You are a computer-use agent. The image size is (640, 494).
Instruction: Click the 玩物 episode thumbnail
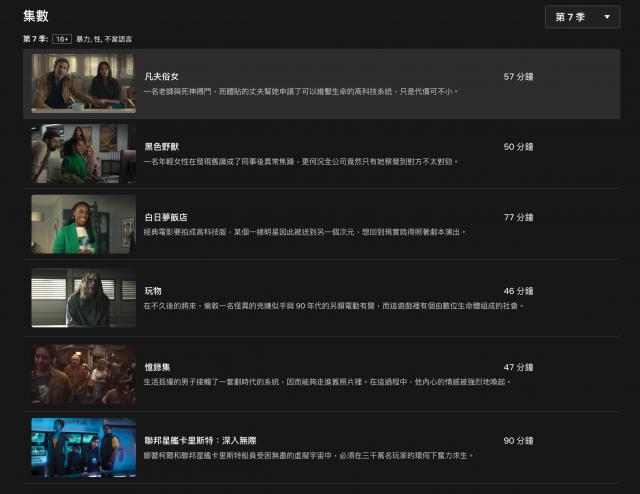(x=83, y=297)
